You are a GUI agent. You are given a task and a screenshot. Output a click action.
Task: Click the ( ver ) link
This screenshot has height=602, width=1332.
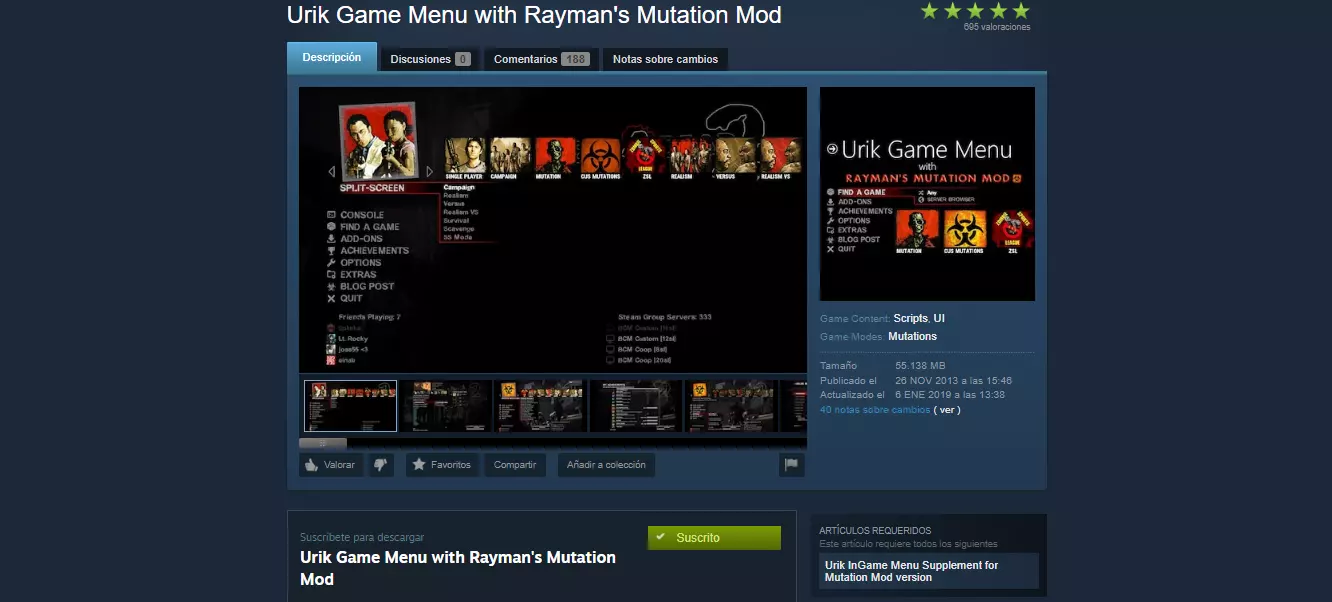point(947,410)
